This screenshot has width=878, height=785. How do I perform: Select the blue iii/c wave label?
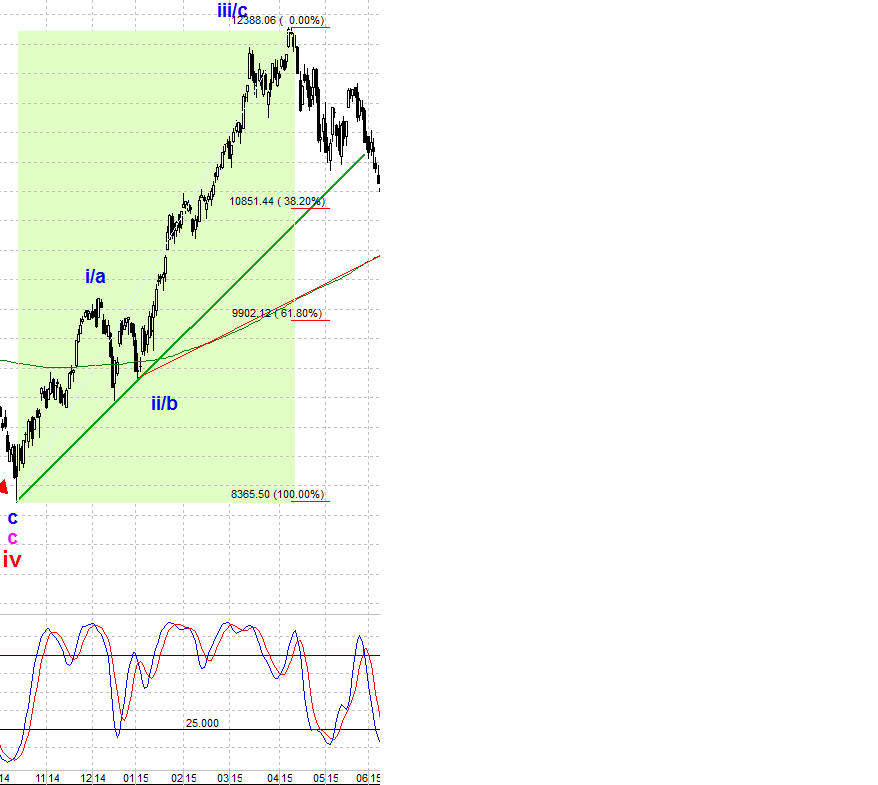pos(231,10)
